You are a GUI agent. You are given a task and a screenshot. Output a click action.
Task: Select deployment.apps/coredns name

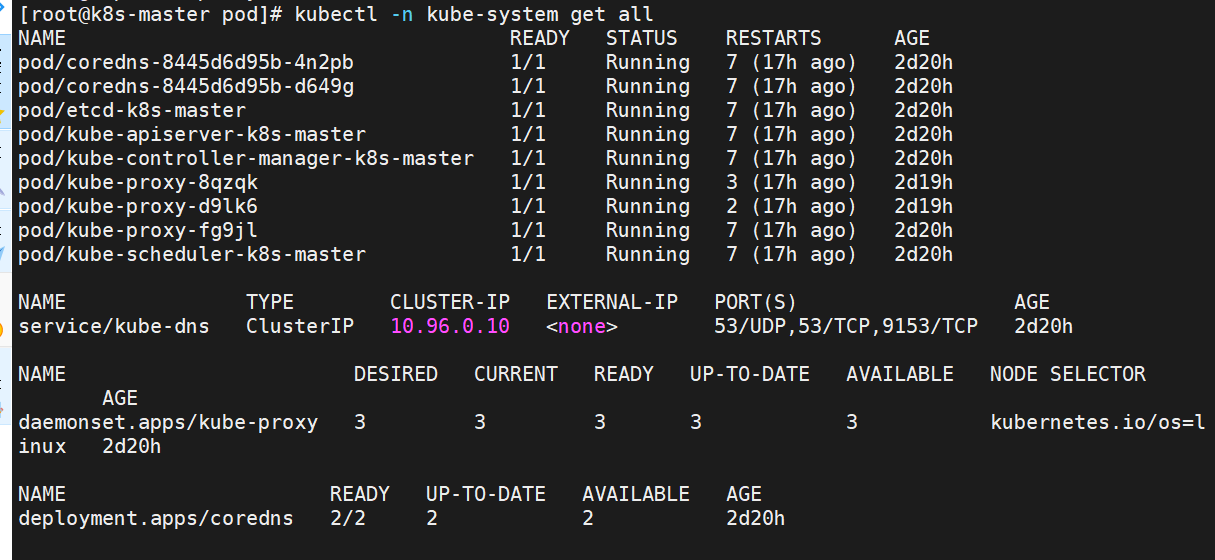point(156,518)
